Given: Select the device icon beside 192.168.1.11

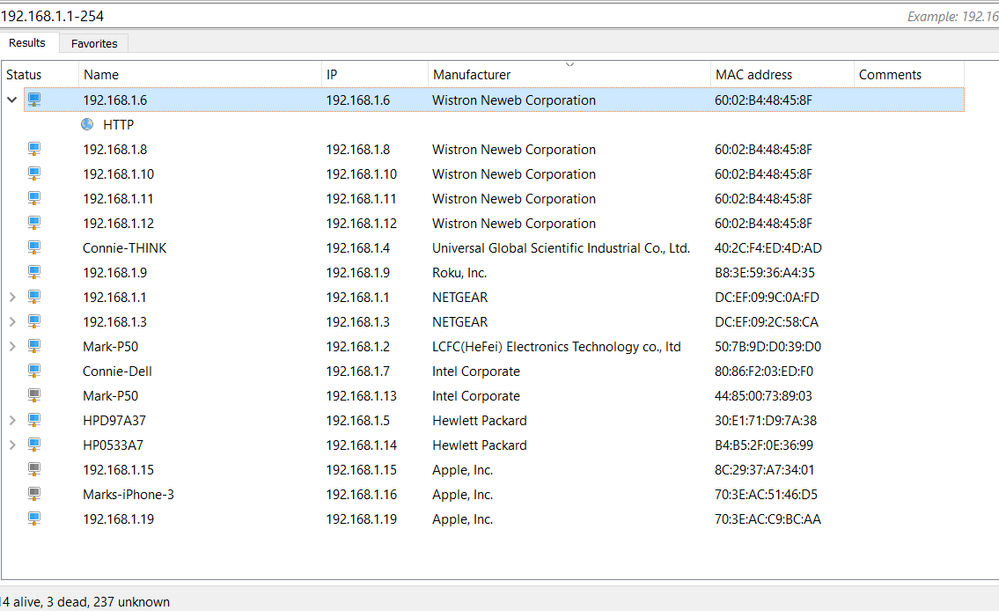Looking at the screenshot, I should click(34, 198).
